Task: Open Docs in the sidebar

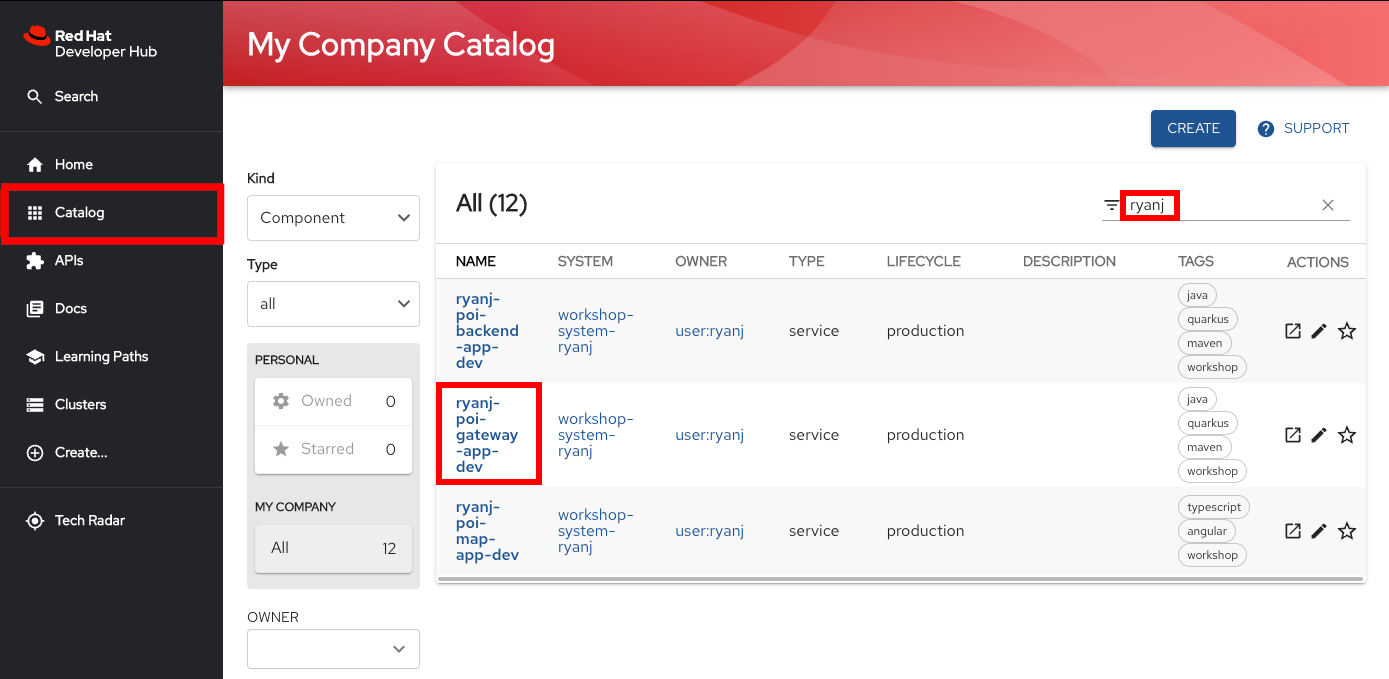Action: 111,309
